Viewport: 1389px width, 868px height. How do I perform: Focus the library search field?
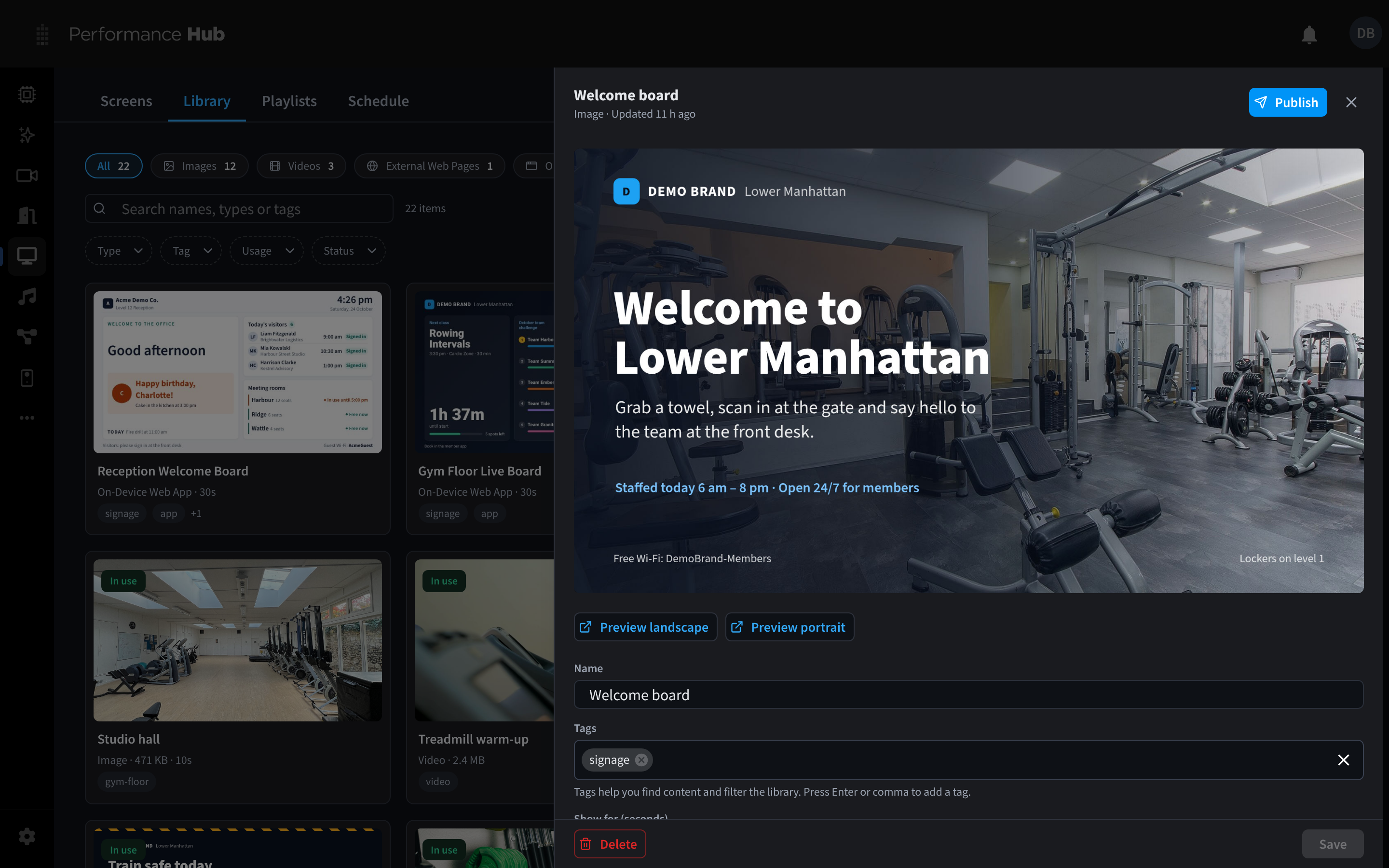point(239,208)
